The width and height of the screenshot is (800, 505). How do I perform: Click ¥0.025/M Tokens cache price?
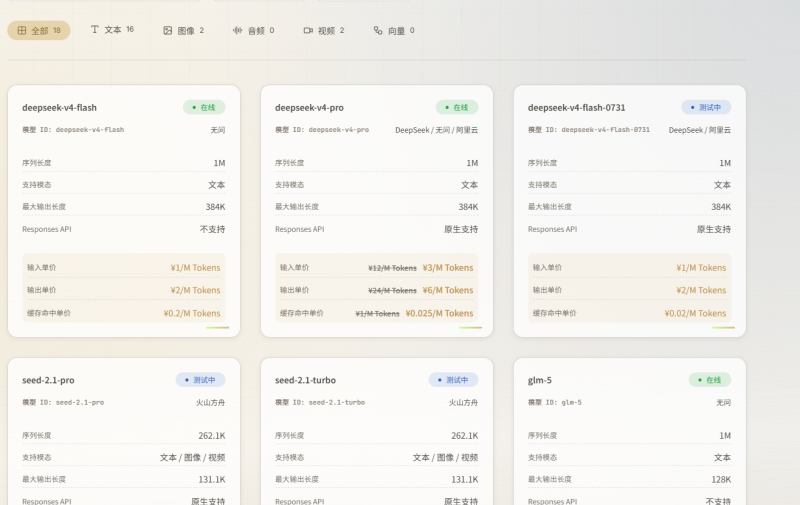[x=439, y=313]
